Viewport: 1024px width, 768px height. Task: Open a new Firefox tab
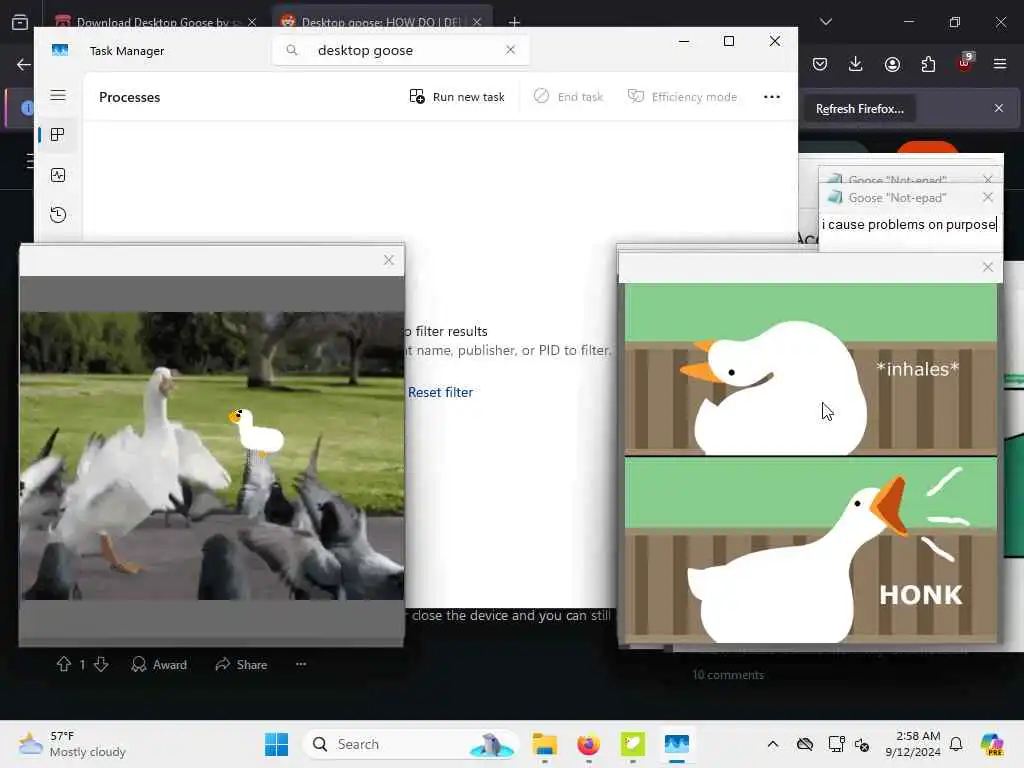[x=515, y=22]
